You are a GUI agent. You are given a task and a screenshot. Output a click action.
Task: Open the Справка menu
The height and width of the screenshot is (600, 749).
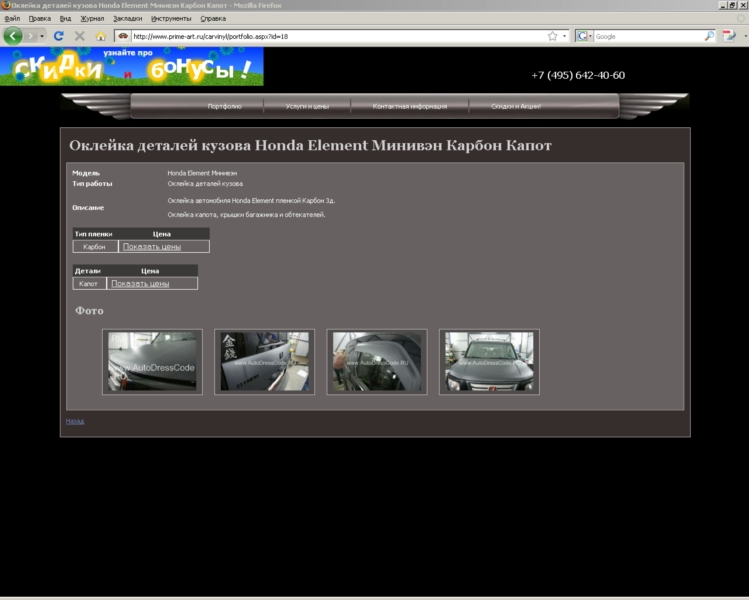click(x=213, y=19)
